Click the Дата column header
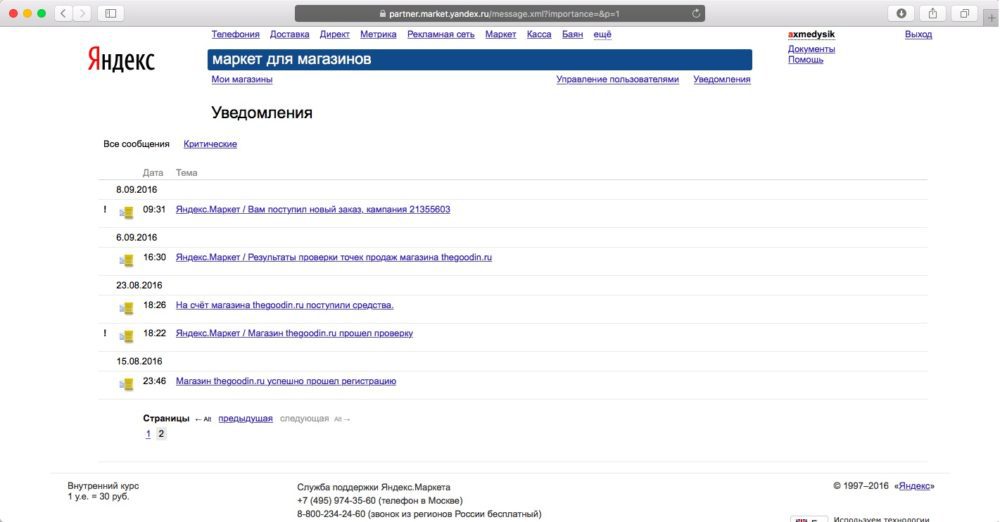 coord(153,173)
